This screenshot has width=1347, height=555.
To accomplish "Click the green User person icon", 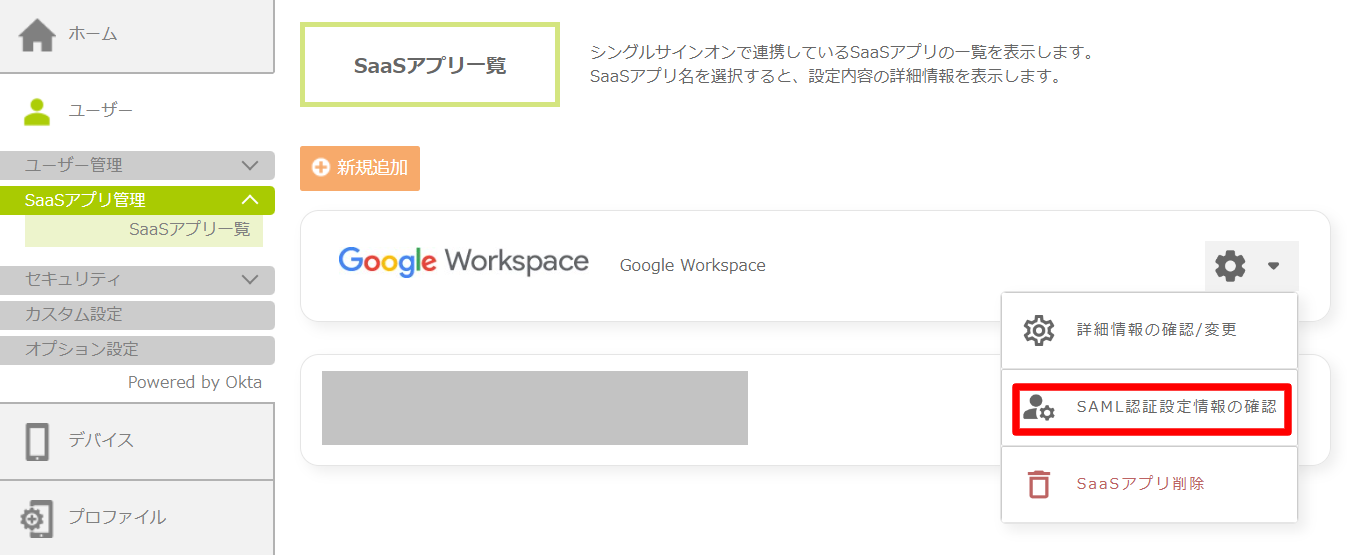I will 37,111.
